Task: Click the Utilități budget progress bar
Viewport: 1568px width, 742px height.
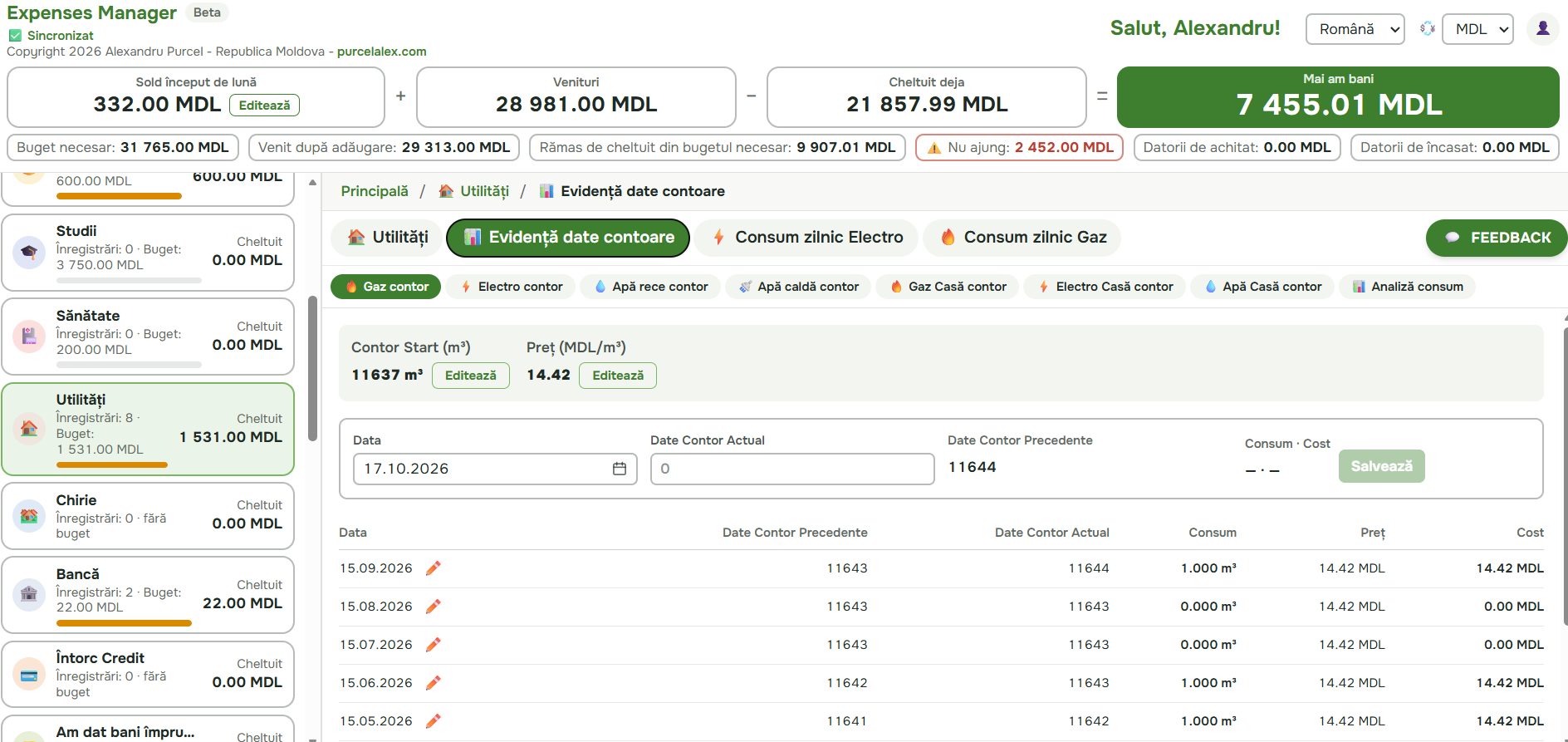Action: click(112, 464)
